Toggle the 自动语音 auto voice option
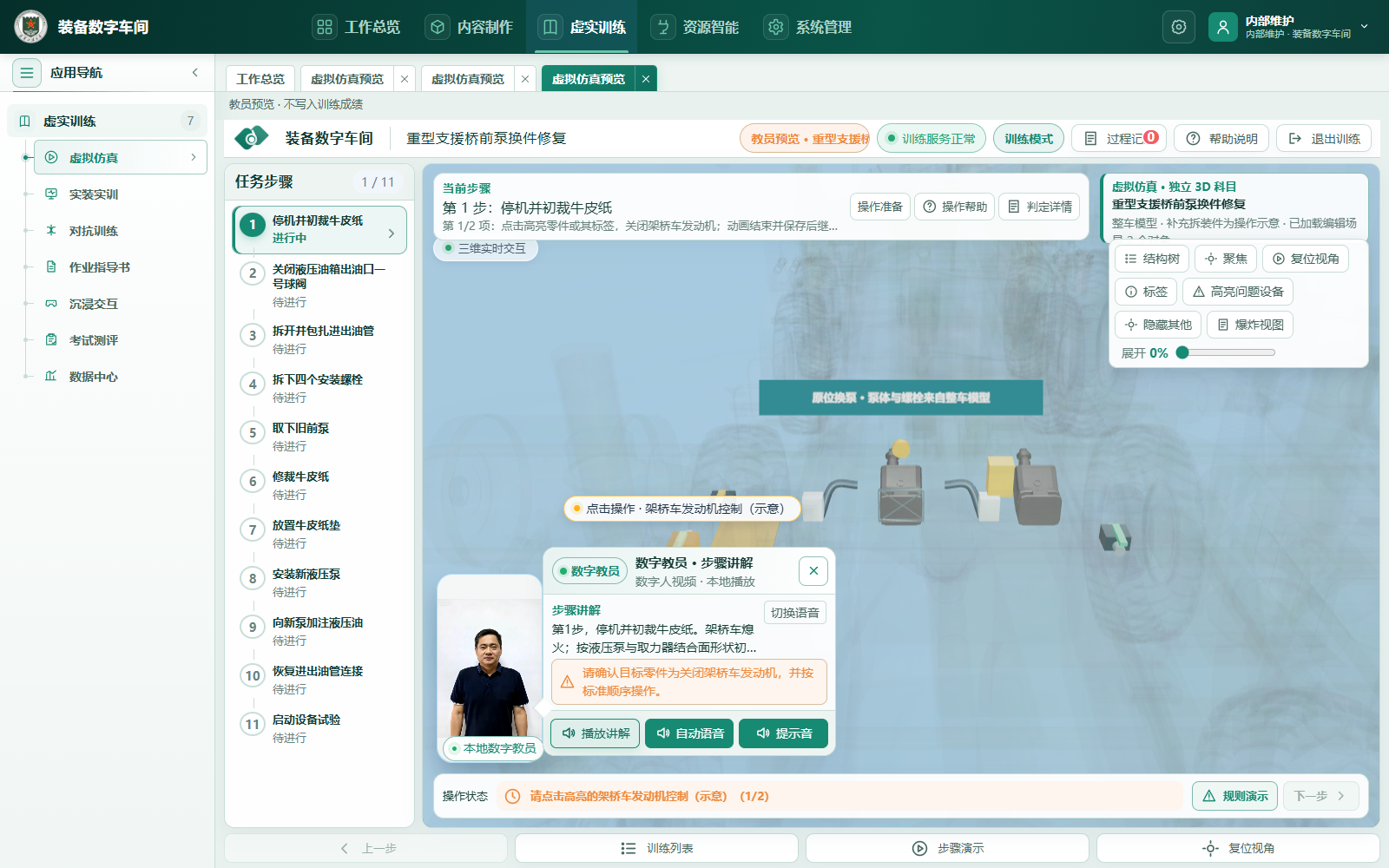 689,733
